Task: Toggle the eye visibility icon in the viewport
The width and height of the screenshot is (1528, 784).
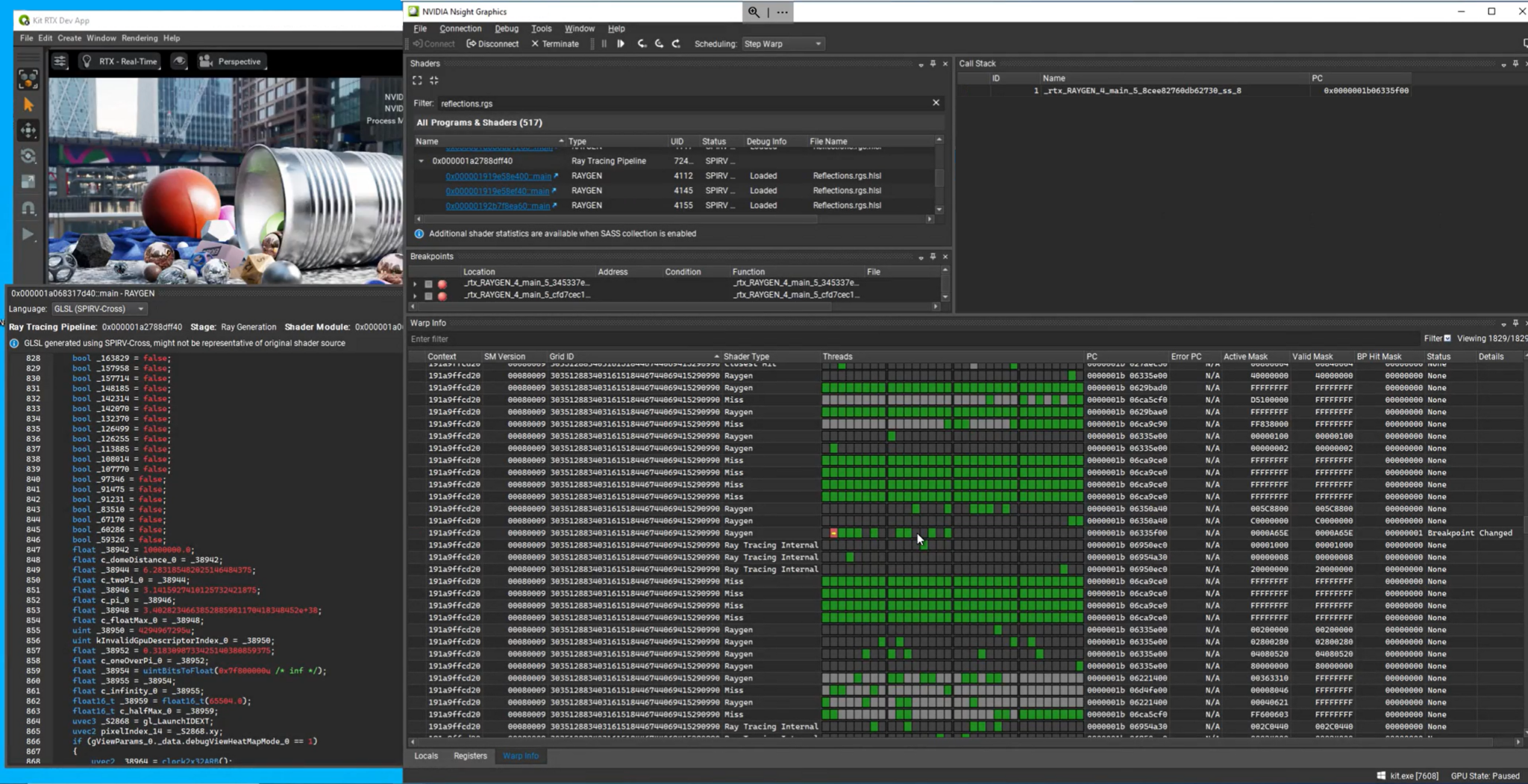Action: click(x=179, y=61)
